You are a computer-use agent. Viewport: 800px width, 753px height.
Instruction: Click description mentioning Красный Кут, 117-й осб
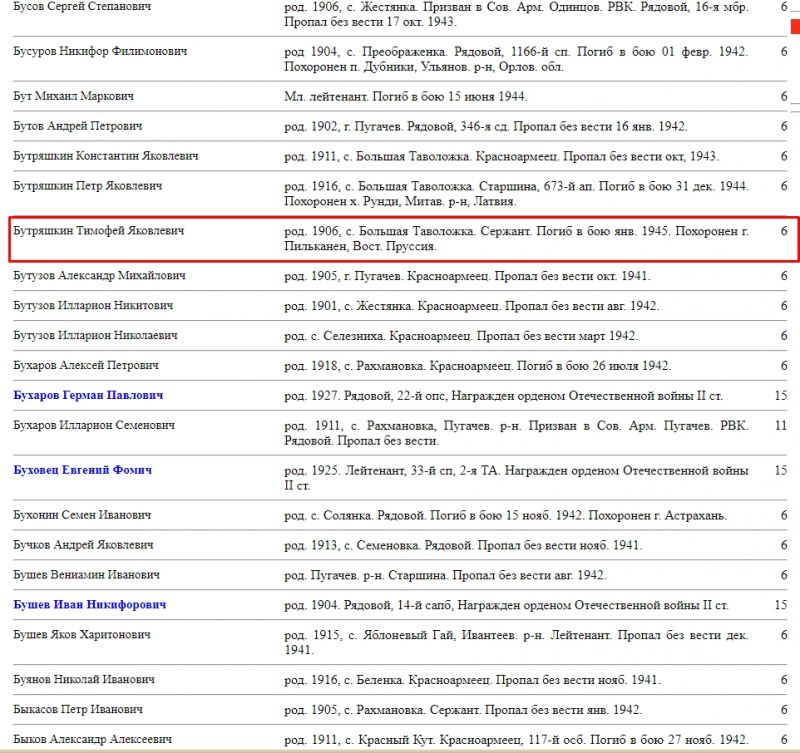pos(516,740)
